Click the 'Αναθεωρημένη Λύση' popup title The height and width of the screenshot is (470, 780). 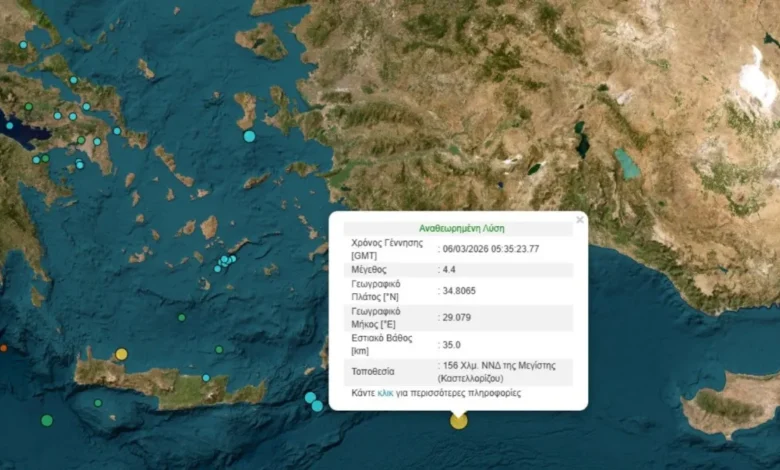click(459, 228)
